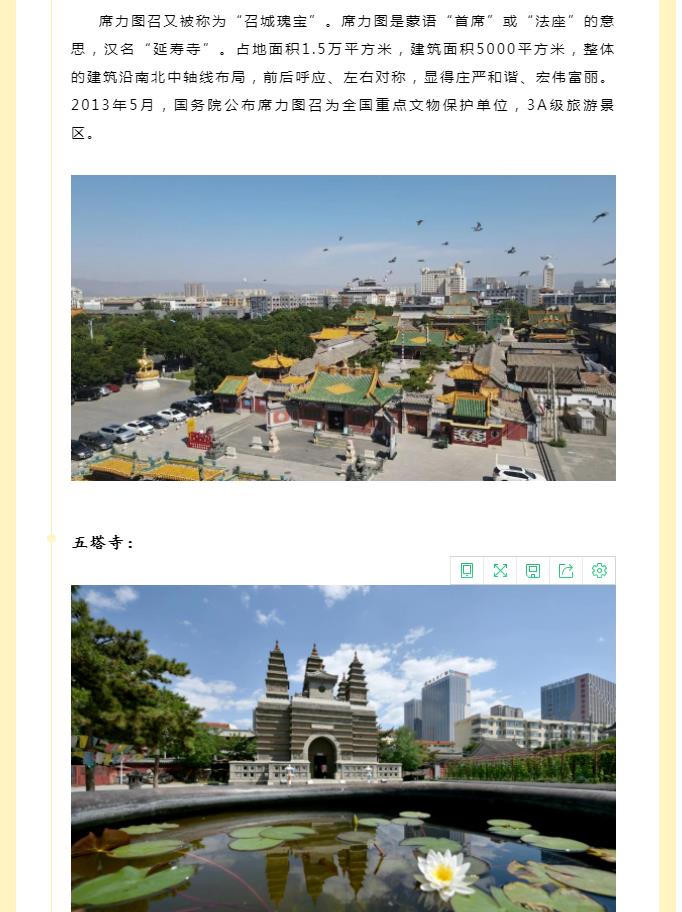This screenshot has height=912, width=682.
Task: Share the image via the export arrow icon
Action: coord(566,570)
